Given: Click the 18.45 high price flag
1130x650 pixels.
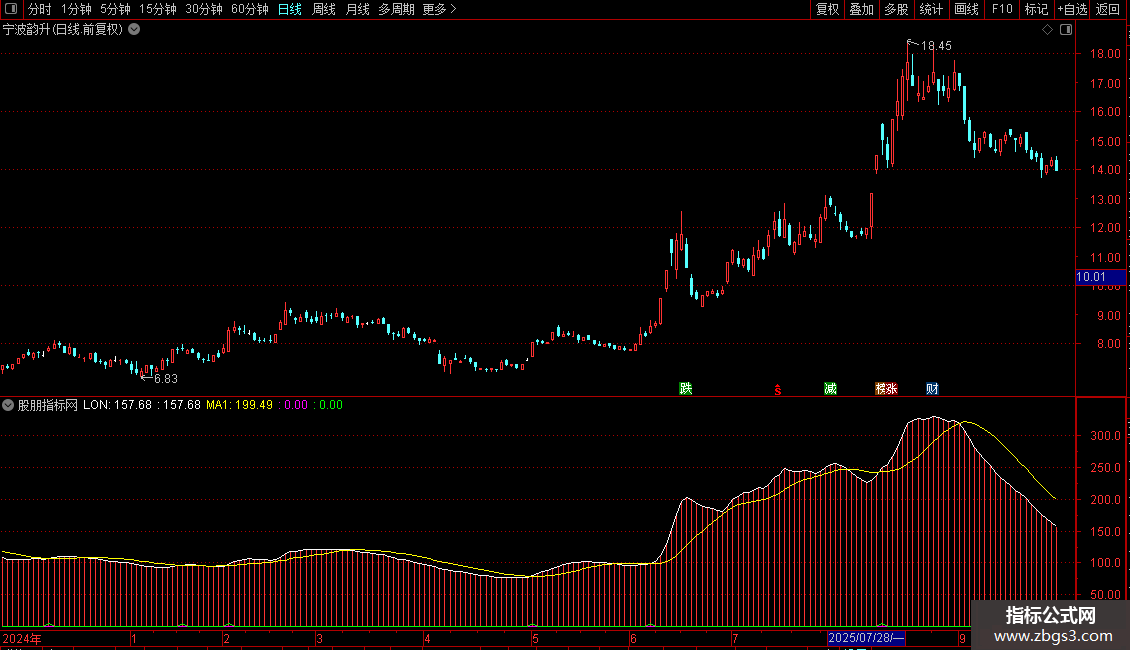Looking at the screenshot, I should point(935,46).
